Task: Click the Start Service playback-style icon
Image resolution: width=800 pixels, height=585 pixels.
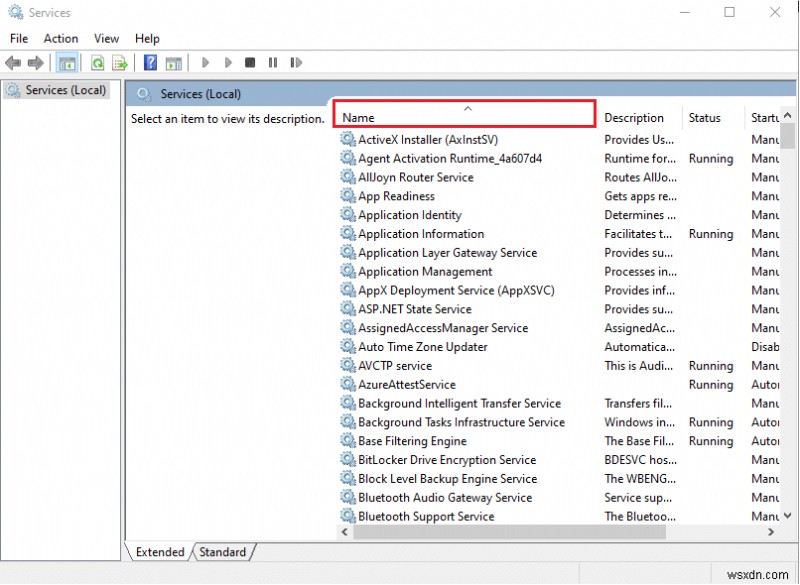Action: (x=205, y=62)
